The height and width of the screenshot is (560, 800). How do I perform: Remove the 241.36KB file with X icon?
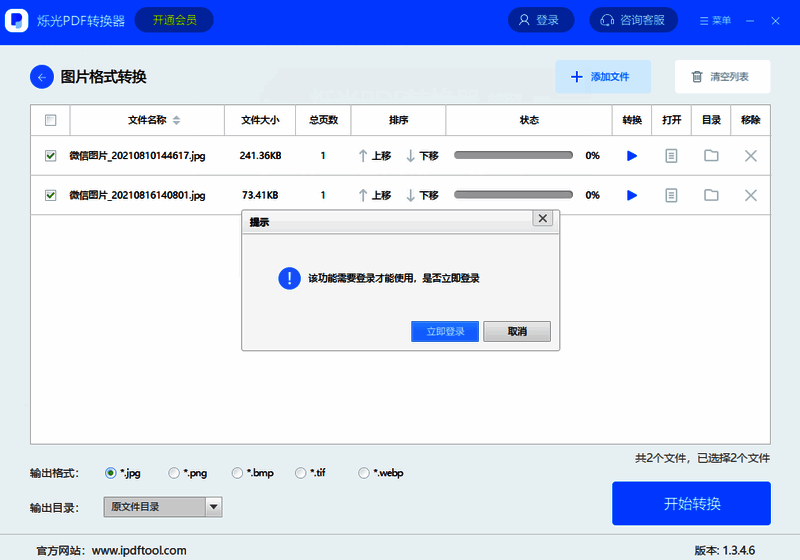tap(751, 156)
